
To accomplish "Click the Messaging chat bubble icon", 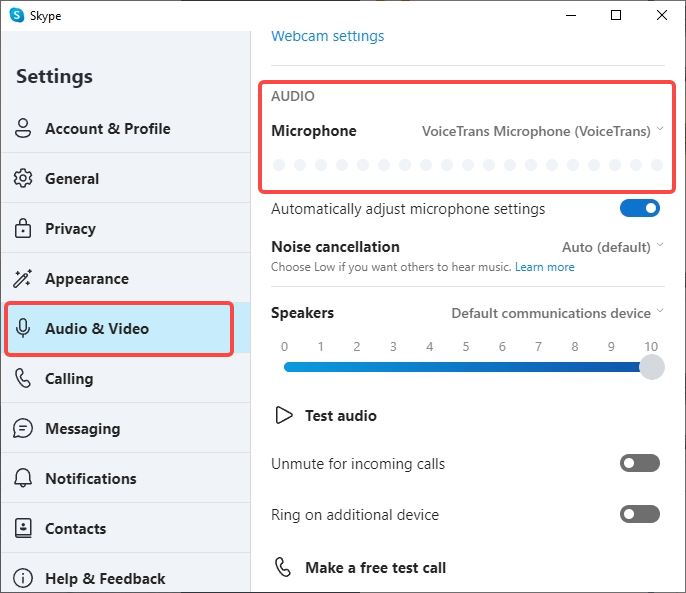I will (23, 429).
